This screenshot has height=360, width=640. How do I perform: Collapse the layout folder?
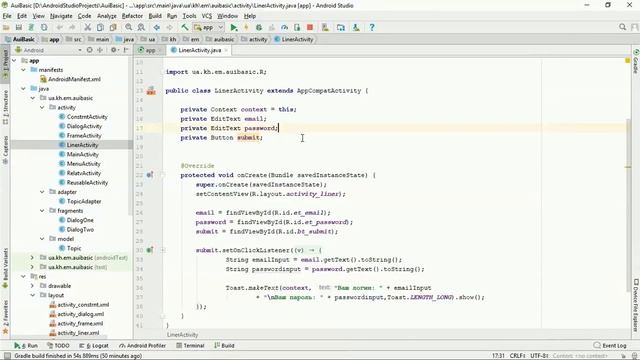click(32, 295)
